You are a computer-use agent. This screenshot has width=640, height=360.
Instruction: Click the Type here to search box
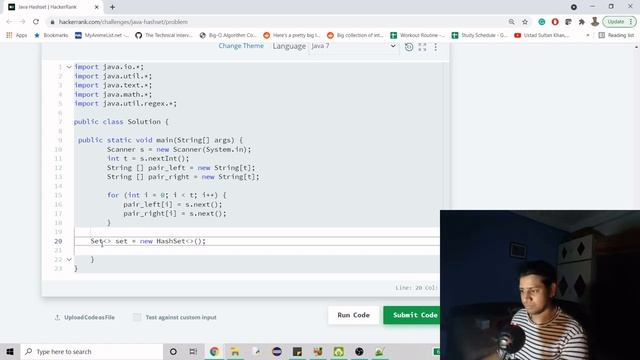[92, 351]
